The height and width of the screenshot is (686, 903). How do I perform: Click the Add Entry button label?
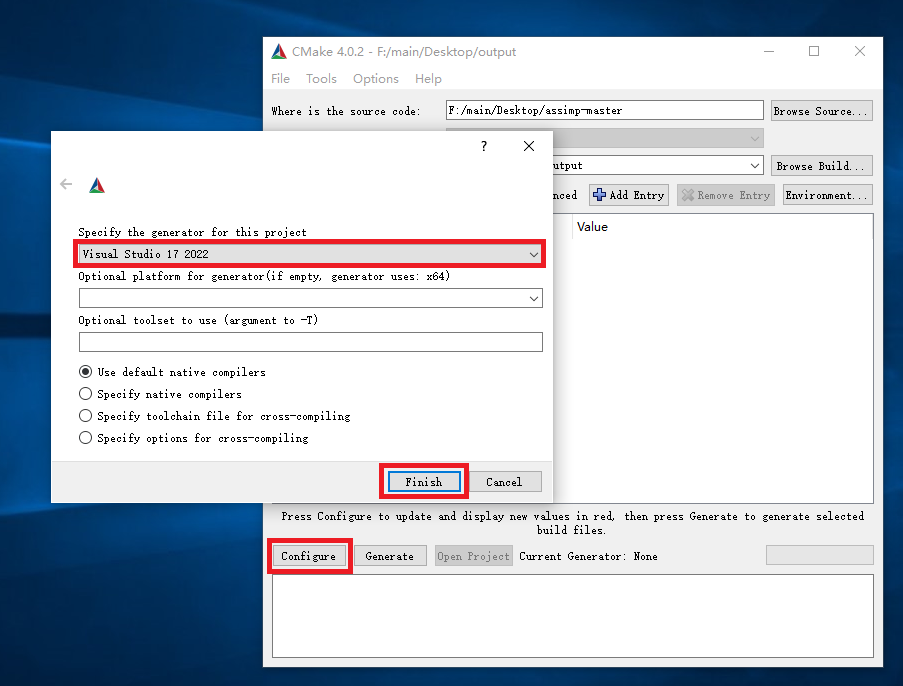pos(637,195)
